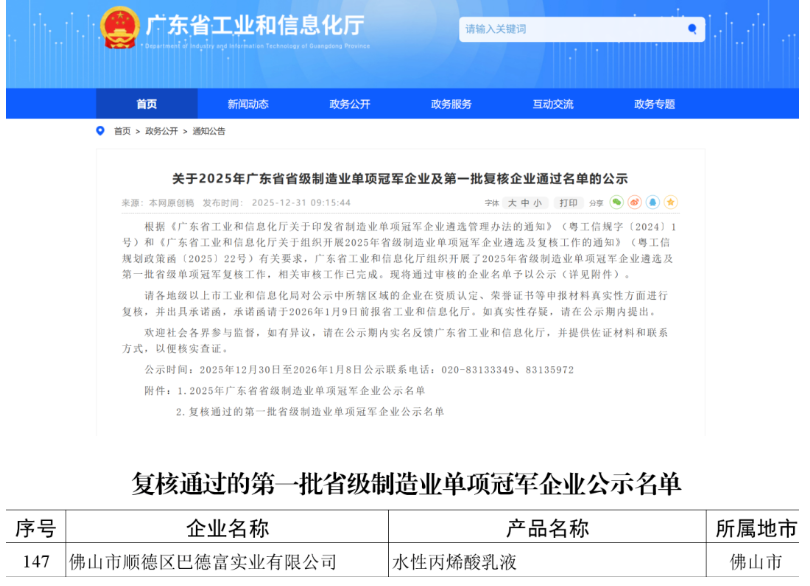The image size is (810, 586).
Task: Open the 政务服务 navigation menu
Action: pyautogui.click(x=451, y=104)
